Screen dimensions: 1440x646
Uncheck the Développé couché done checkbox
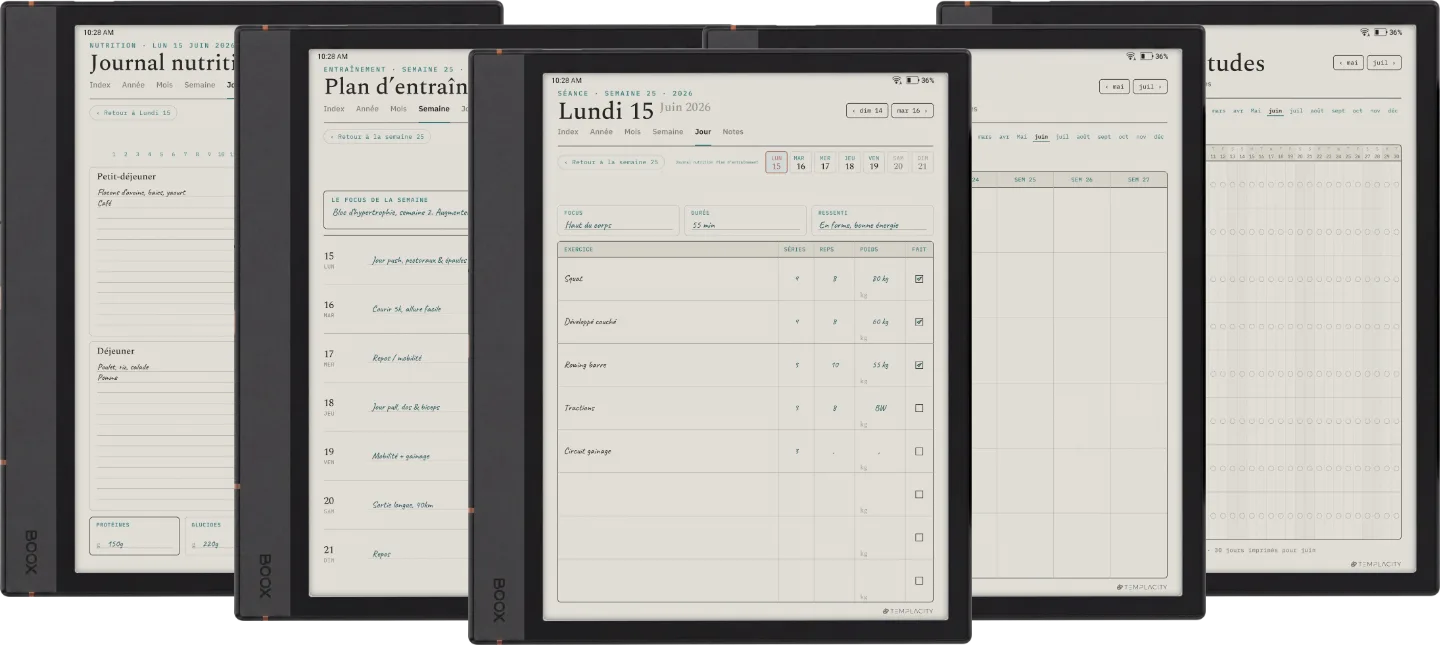click(919, 322)
